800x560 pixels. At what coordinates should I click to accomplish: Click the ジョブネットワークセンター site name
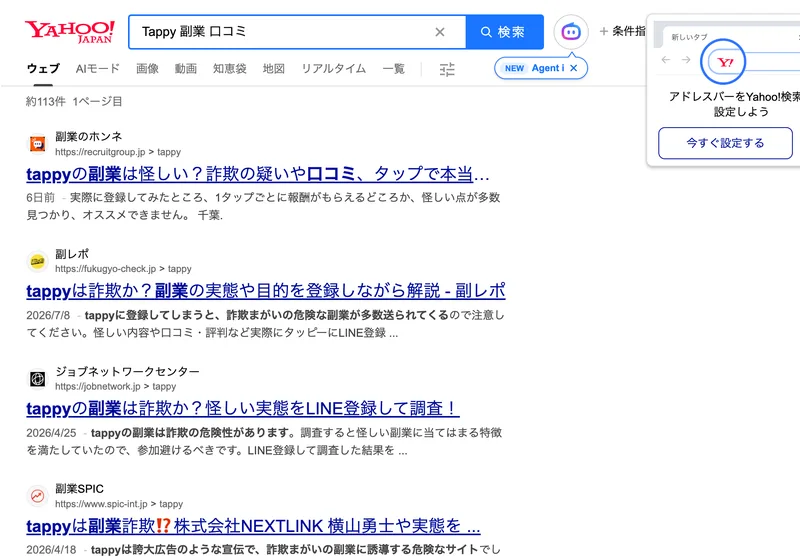pyautogui.click(x=128, y=371)
